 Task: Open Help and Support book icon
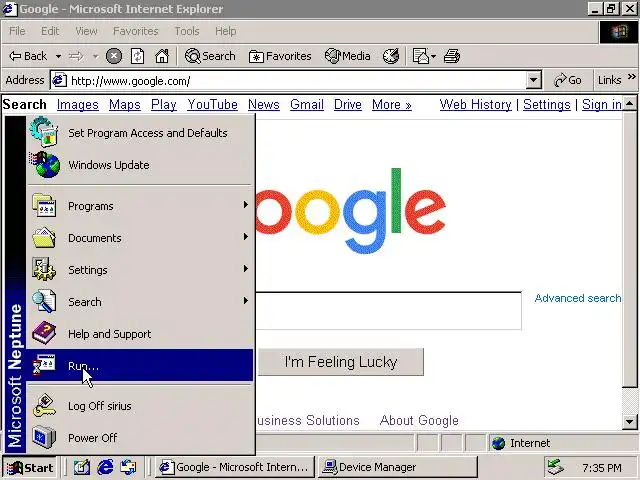pos(44,333)
